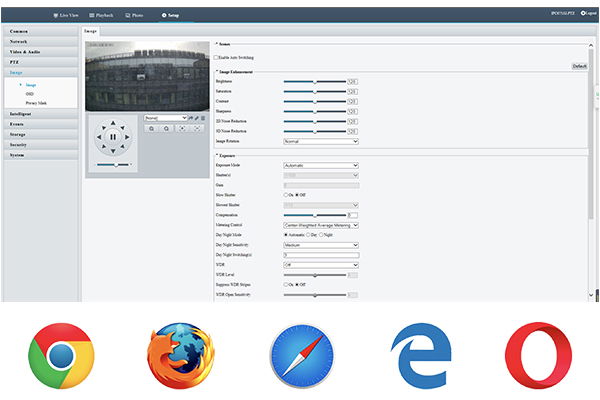
Task: Open the Common sidebar menu
Action: 41,31
